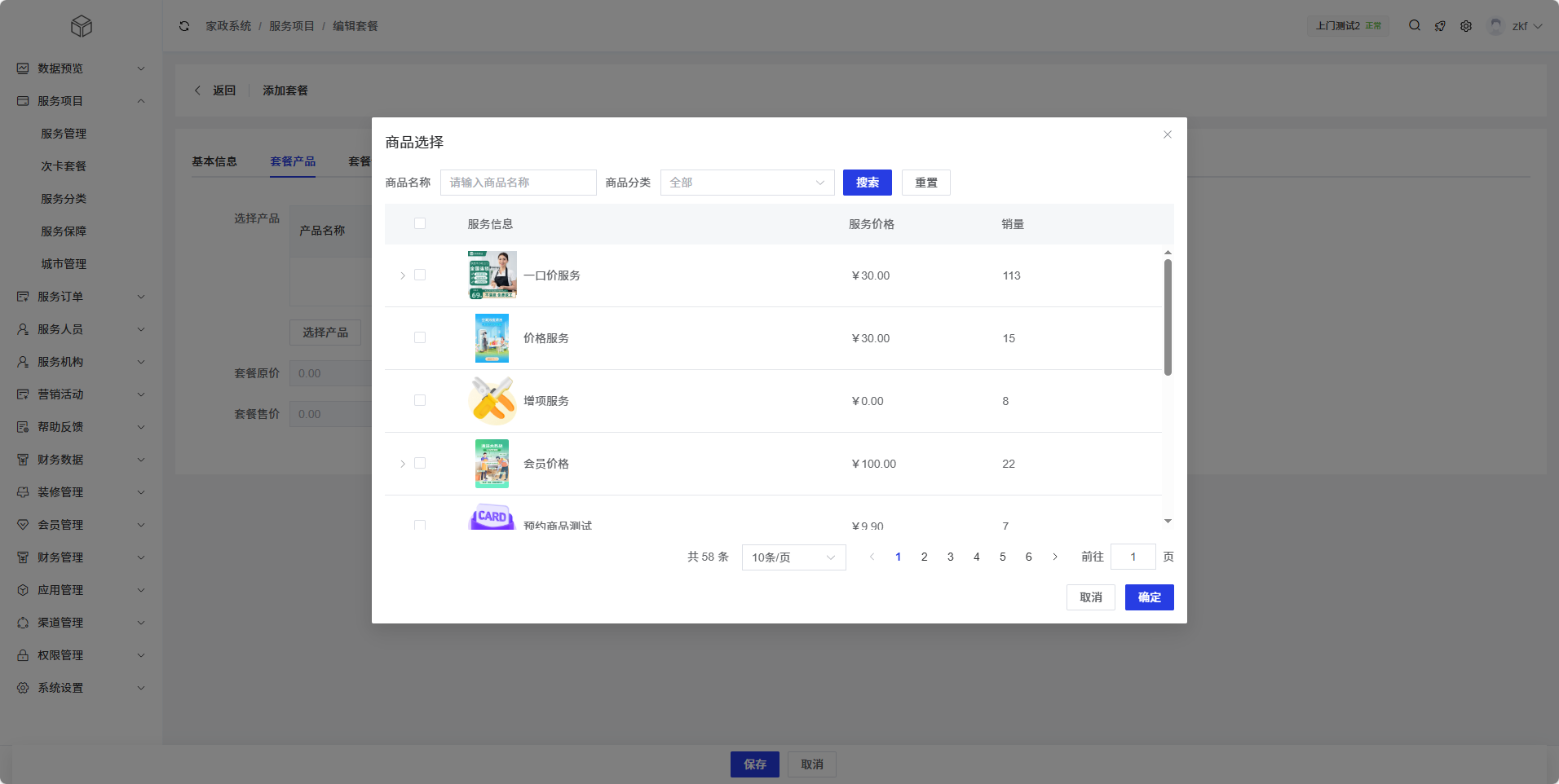Click the rocket icon in top bar
Screen dimensions: 1559x784
[1440, 26]
